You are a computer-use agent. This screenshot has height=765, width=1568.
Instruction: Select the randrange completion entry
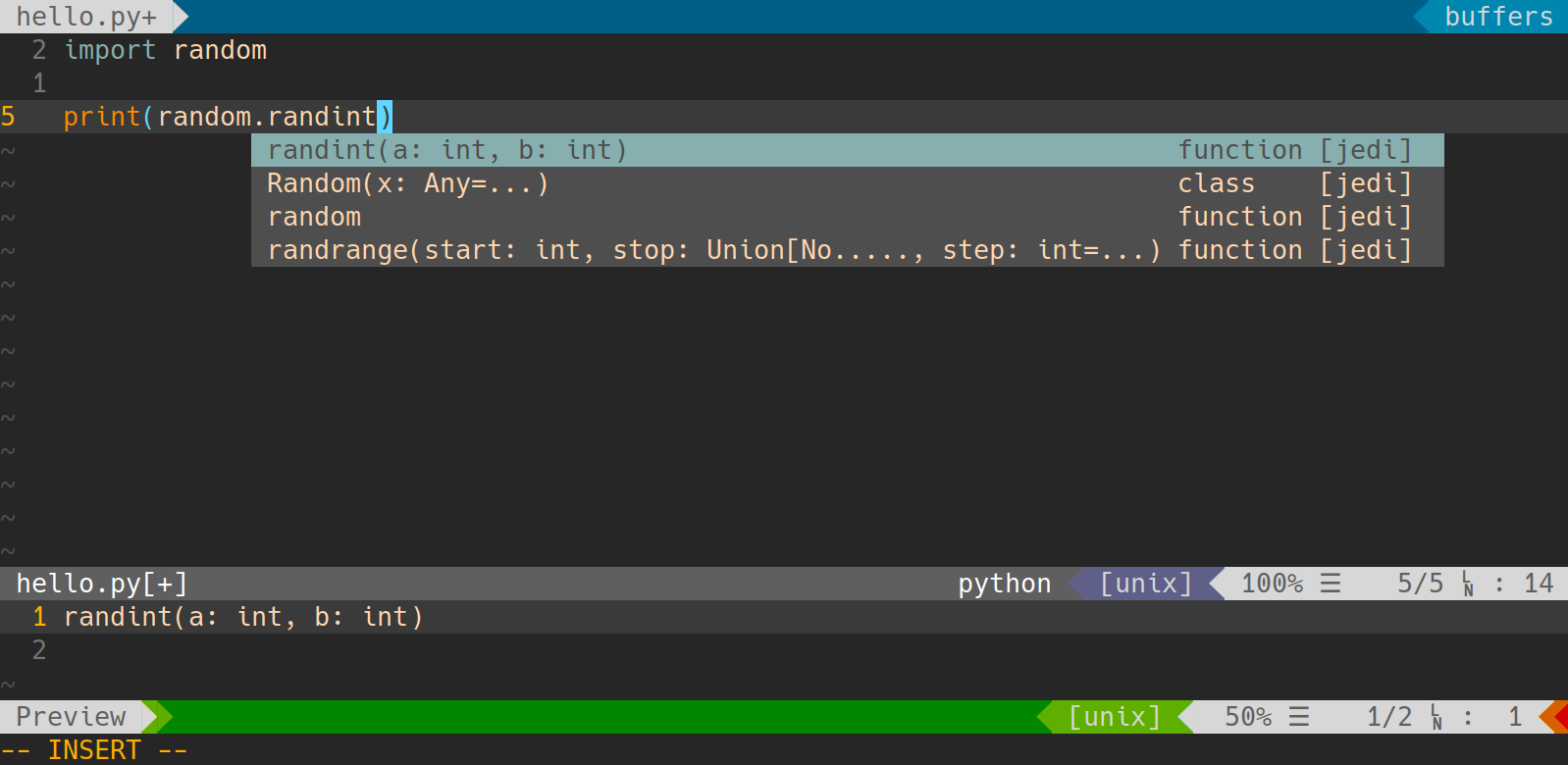click(x=713, y=250)
